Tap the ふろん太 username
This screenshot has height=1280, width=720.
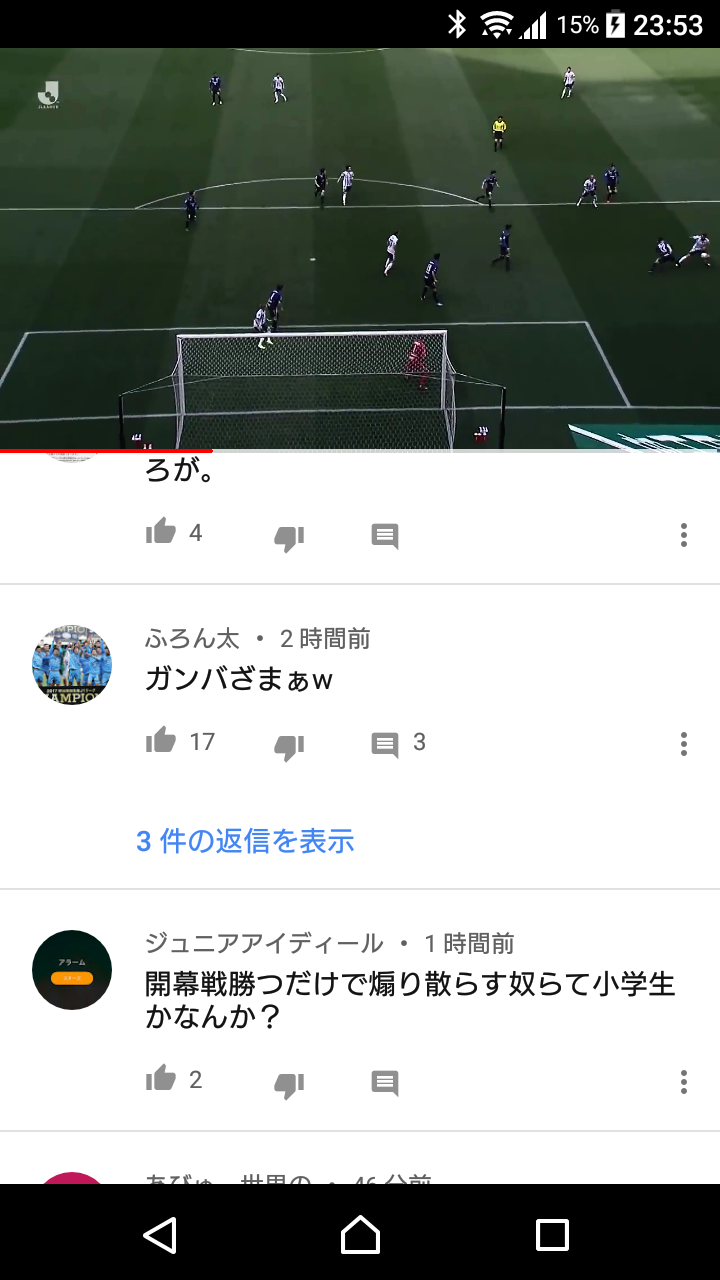click(x=192, y=639)
